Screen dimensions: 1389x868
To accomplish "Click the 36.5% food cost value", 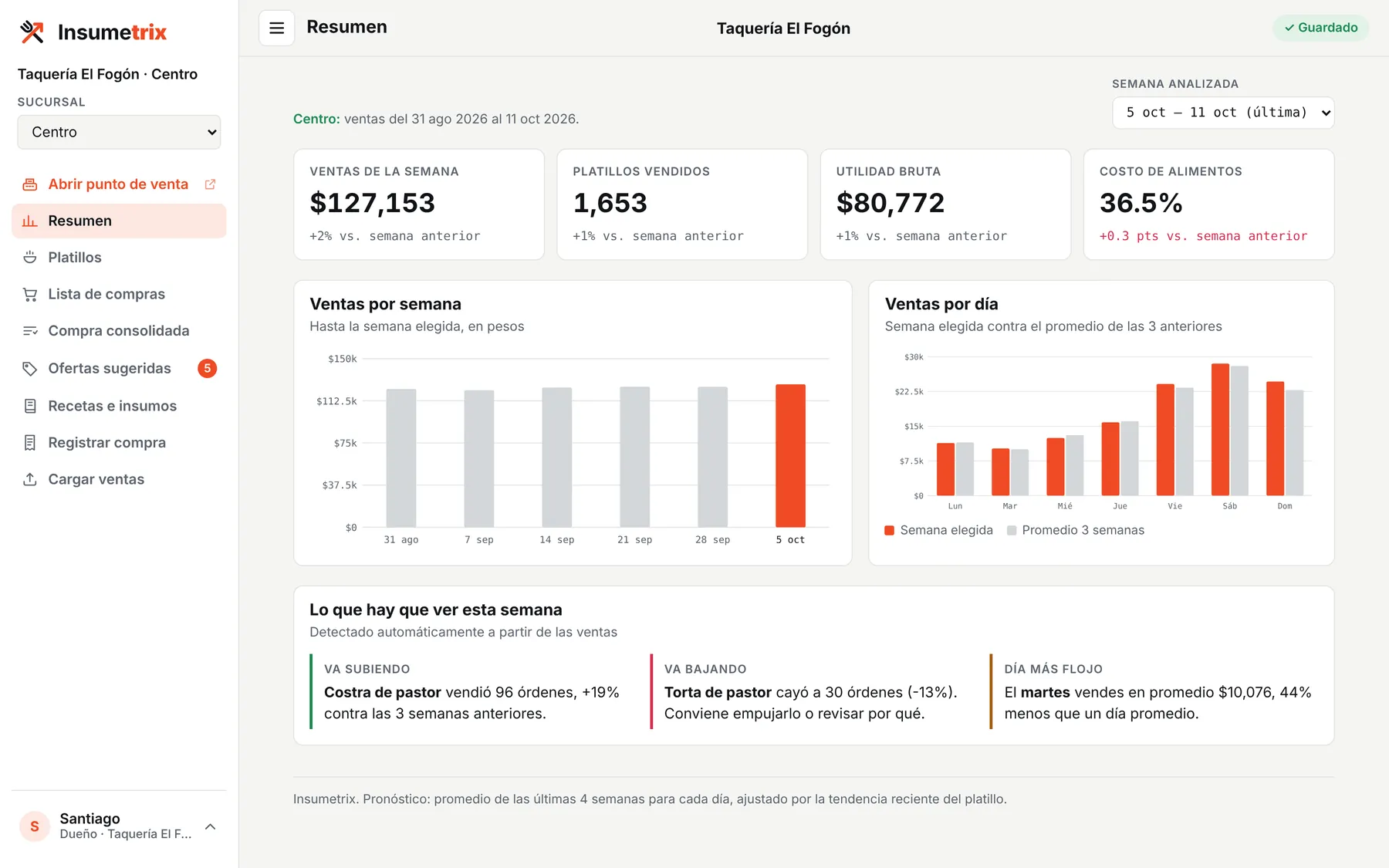I will [1141, 203].
